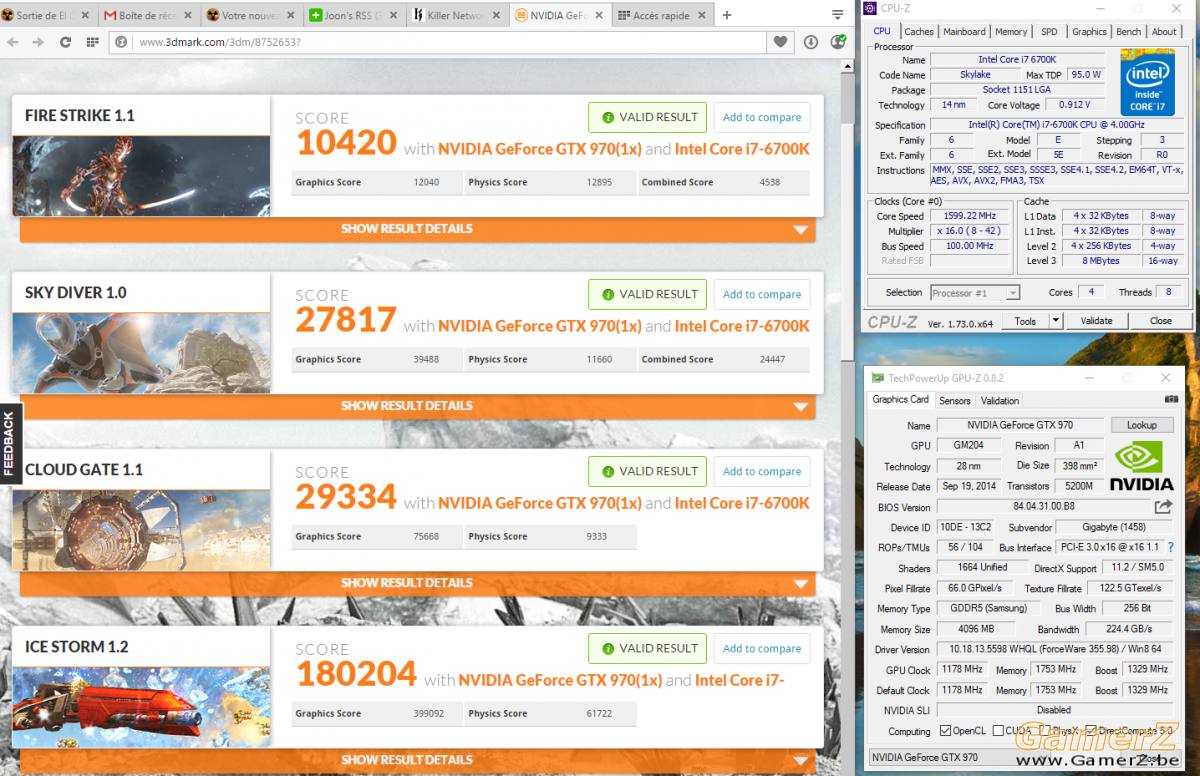Open a new browser tab
Image resolution: width=1200 pixels, height=776 pixels.
727,15
